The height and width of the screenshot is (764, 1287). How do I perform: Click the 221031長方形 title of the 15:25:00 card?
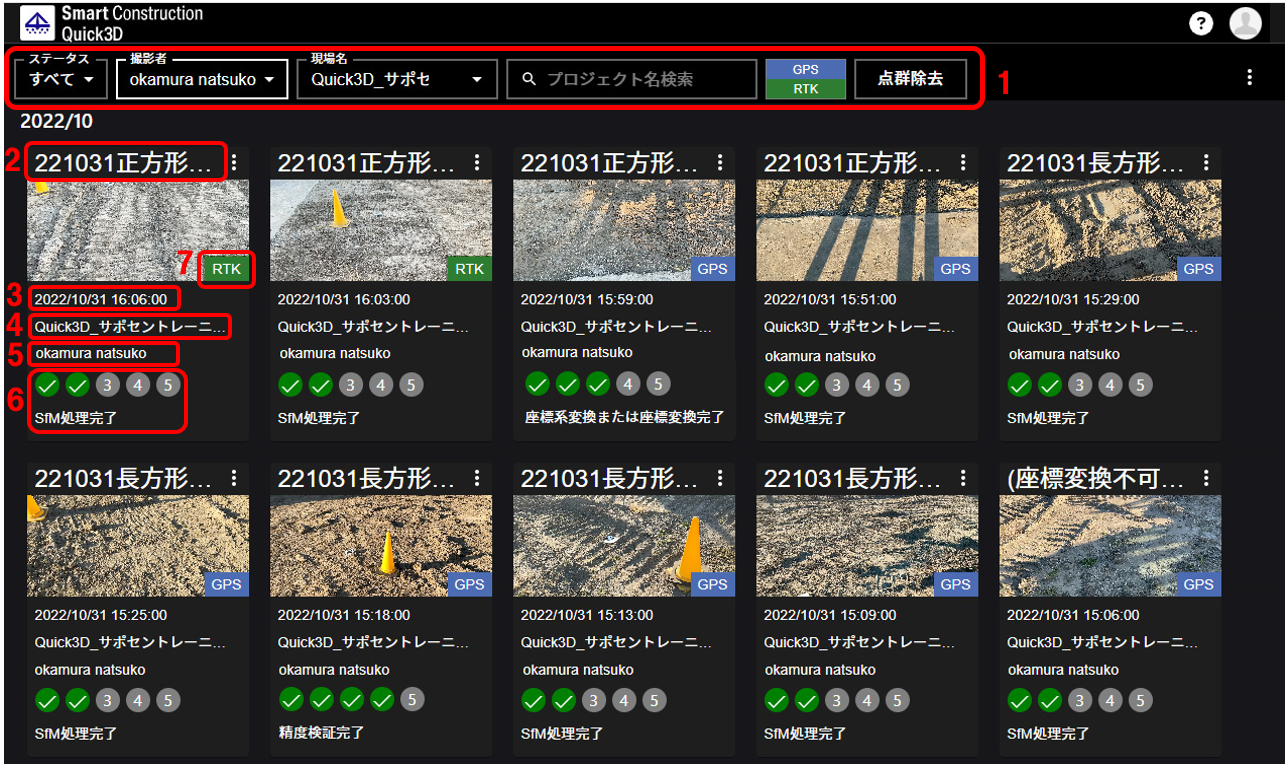pyautogui.click(x=124, y=479)
